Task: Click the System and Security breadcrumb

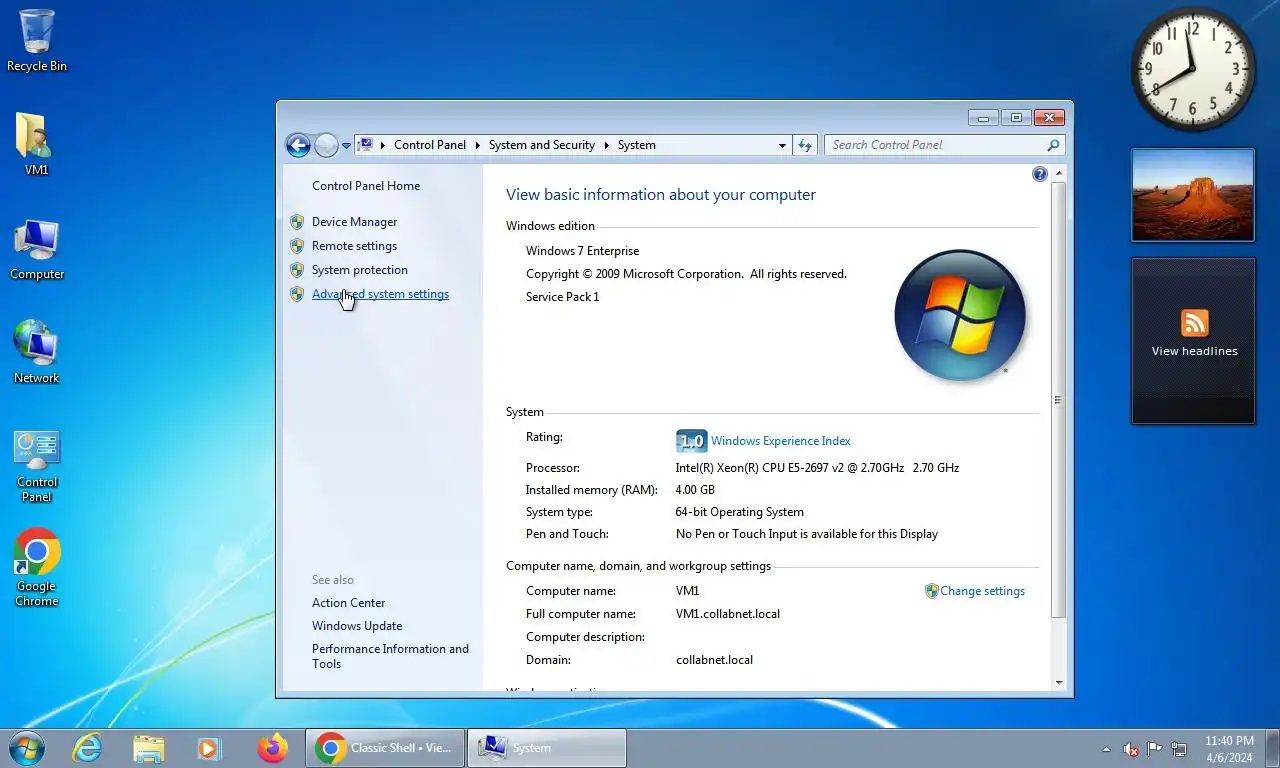Action: pyautogui.click(x=542, y=145)
